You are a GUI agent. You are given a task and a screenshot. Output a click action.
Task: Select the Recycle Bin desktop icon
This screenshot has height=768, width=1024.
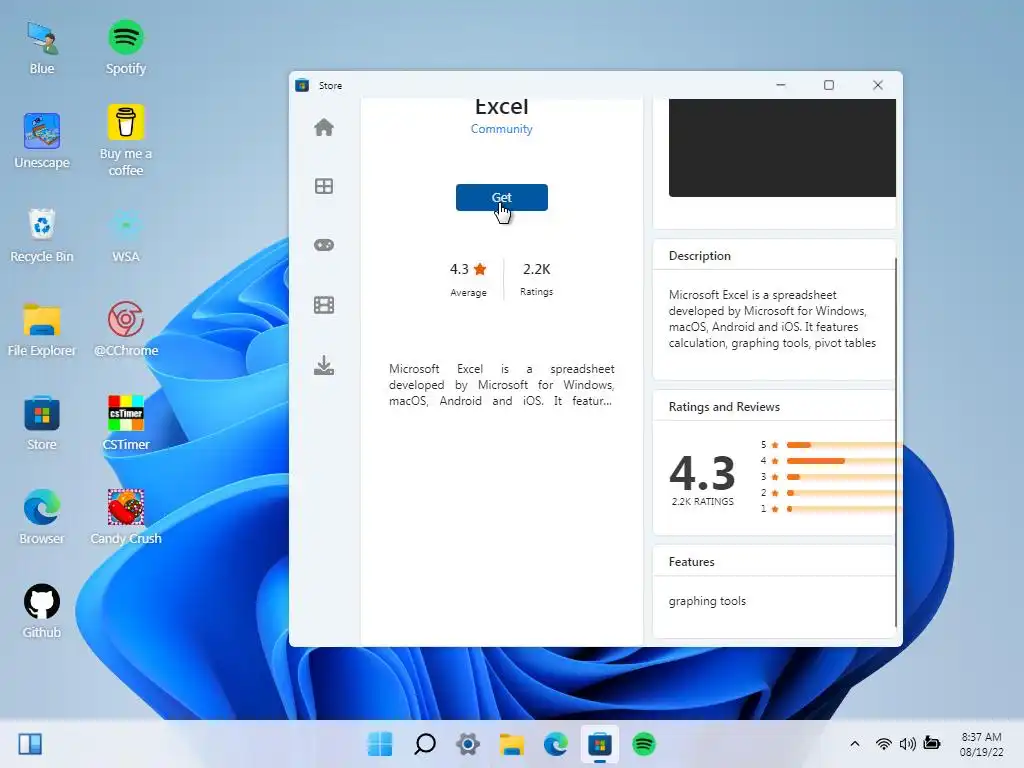[42, 235]
